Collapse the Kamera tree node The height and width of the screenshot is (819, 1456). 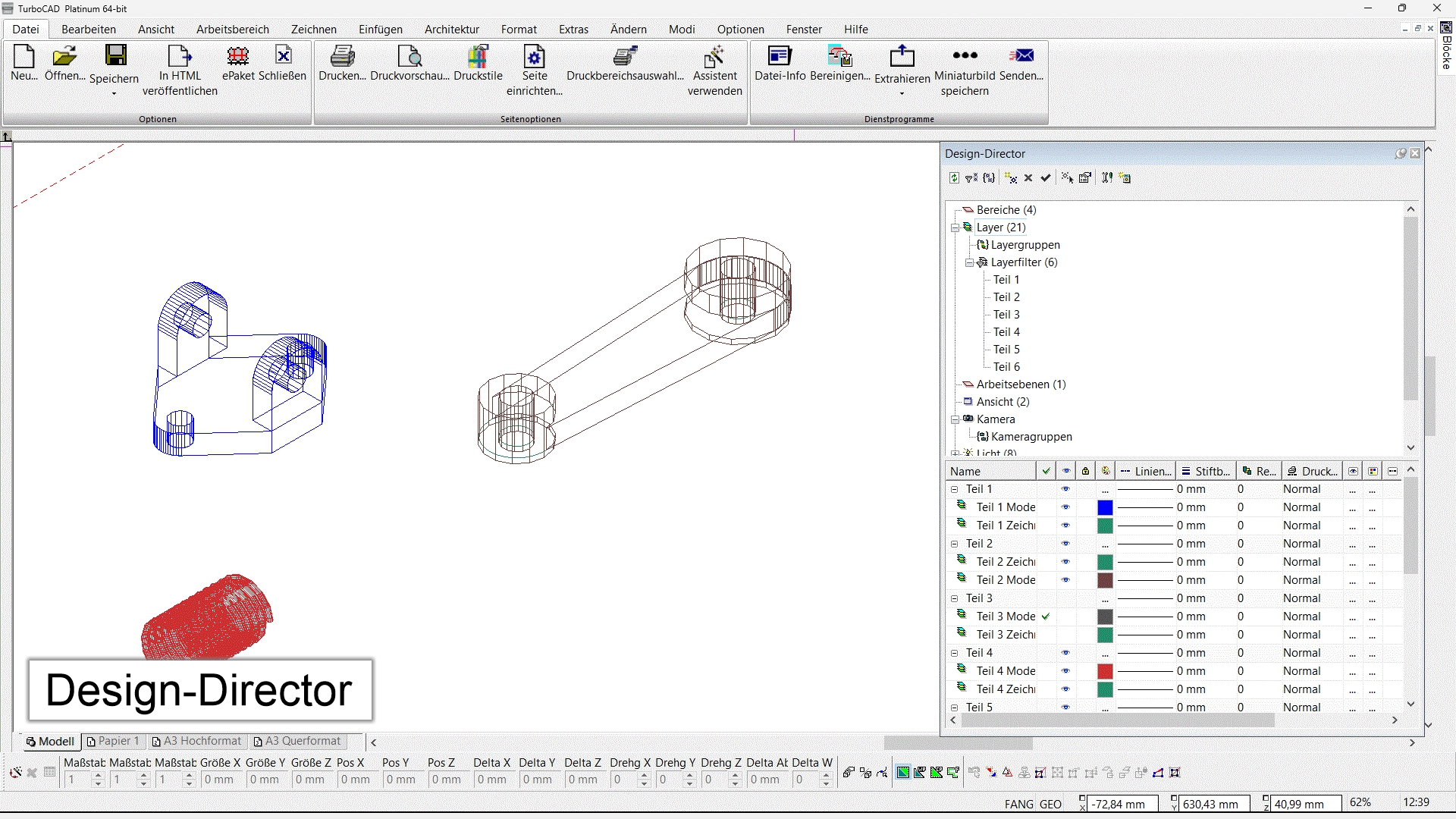tap(955, 419)
